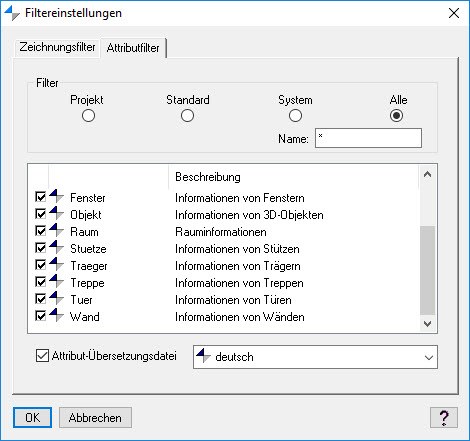Image resolution: width=470 pixels, height=441 pixels.
Task: Select the Projekt filter radio button
Action: [x=88, y=116]
